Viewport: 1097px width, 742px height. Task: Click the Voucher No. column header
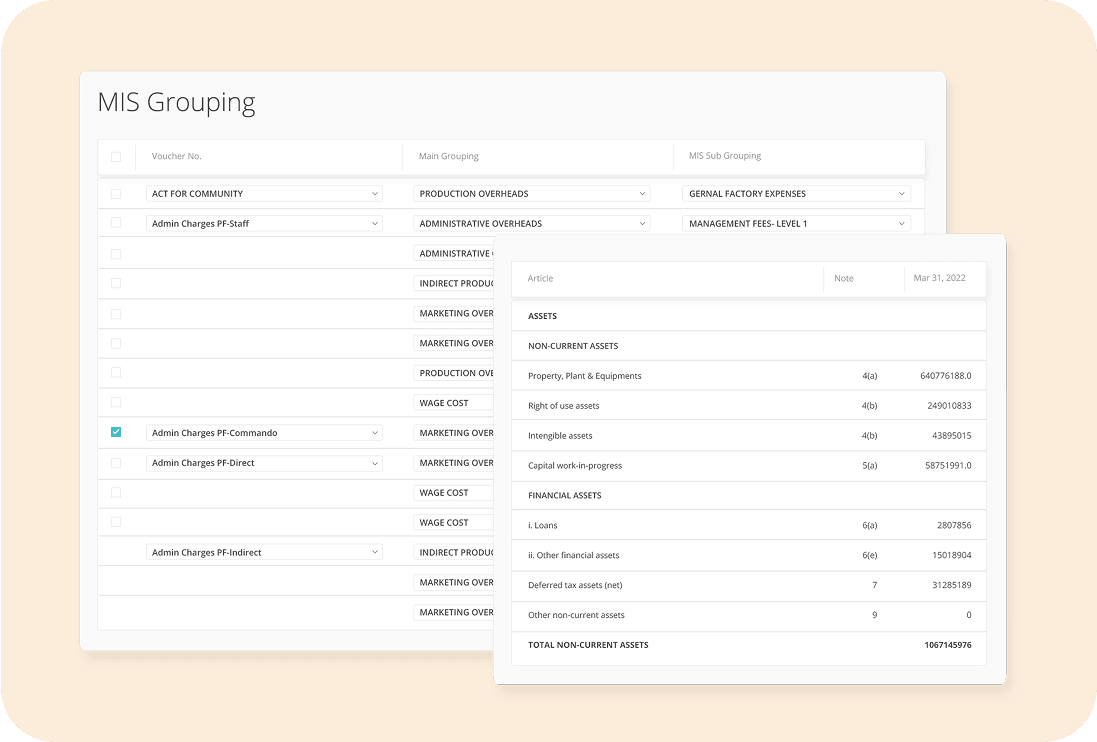coord(177,157)
